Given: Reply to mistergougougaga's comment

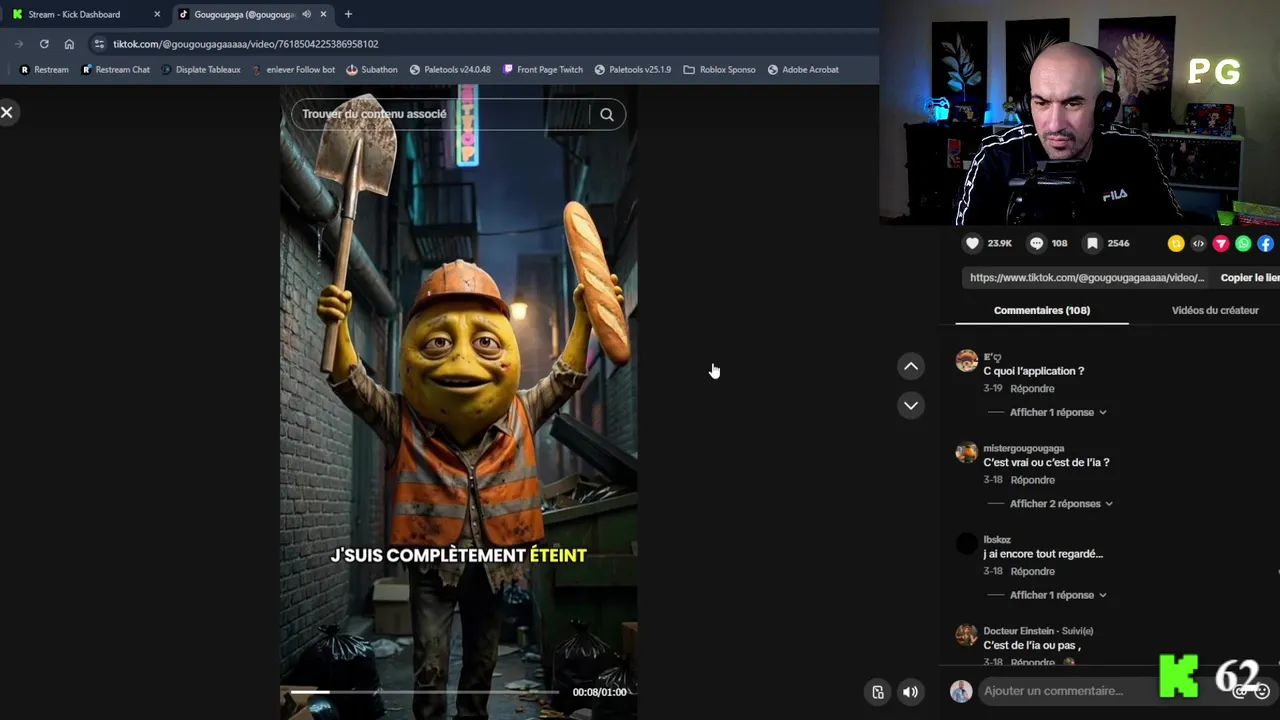Looking at the screenshot, I should (x=1032, y=480).
